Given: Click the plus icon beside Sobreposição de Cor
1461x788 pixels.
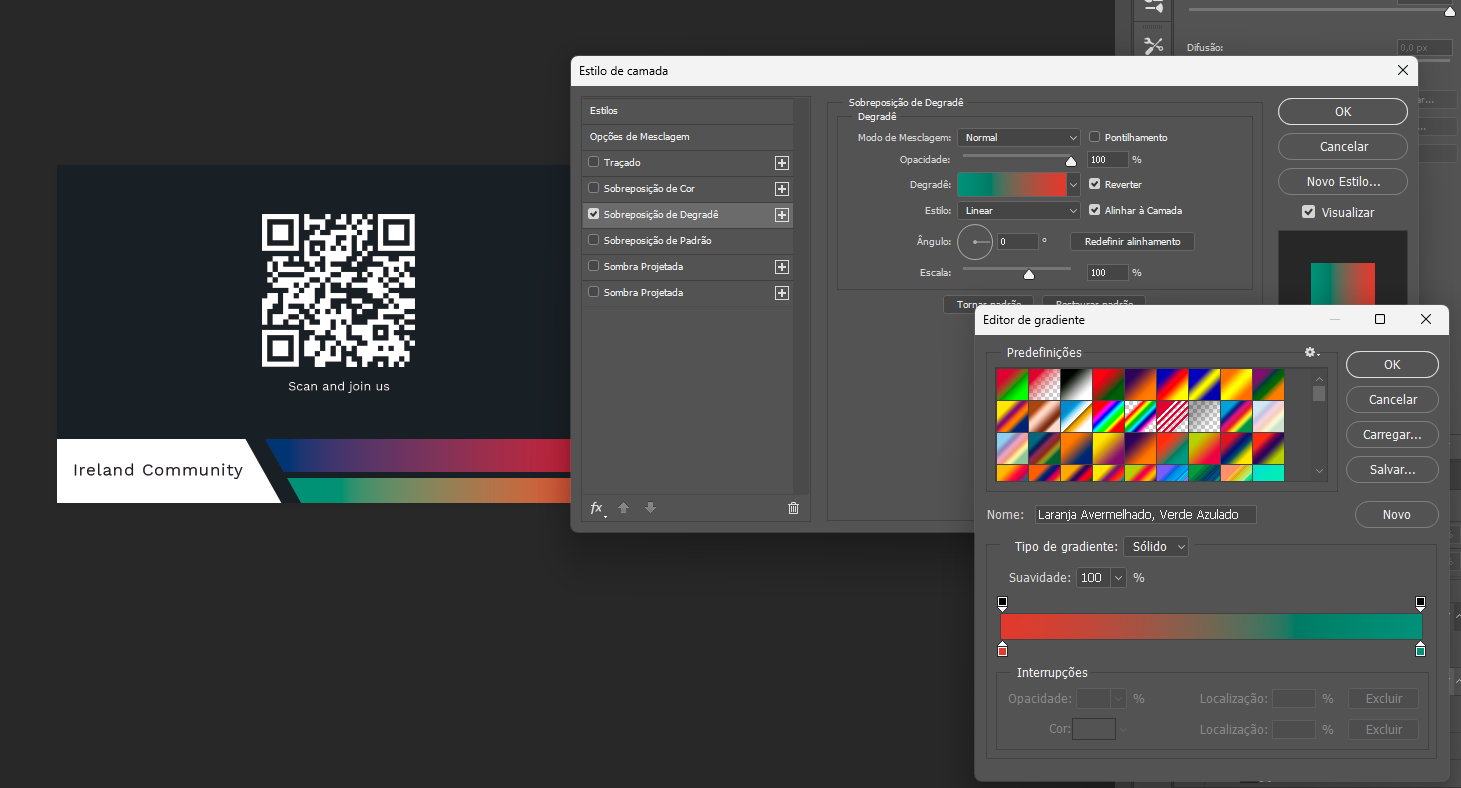Looking at the screenshot, I should point(782,189).
